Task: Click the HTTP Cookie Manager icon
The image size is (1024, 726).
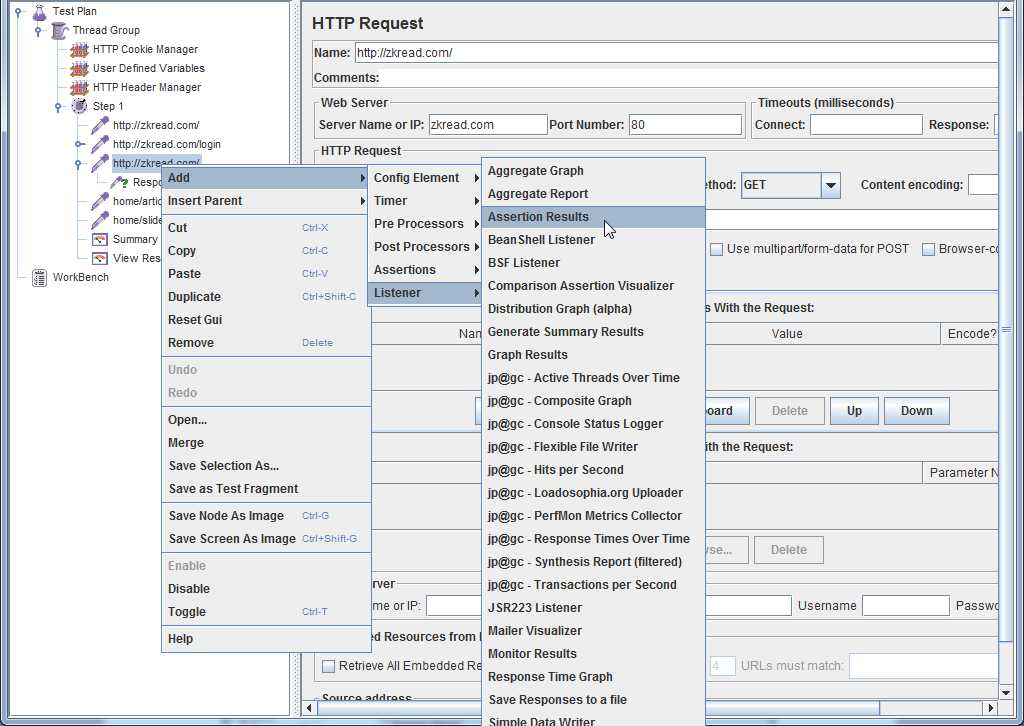Action: coord(79,50)
